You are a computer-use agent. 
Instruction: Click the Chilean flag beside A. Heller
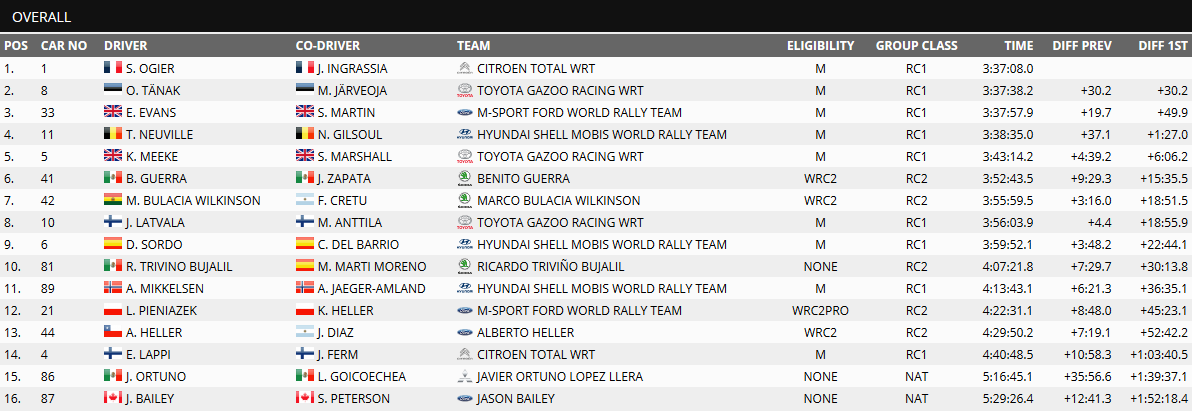coord(113,333)
